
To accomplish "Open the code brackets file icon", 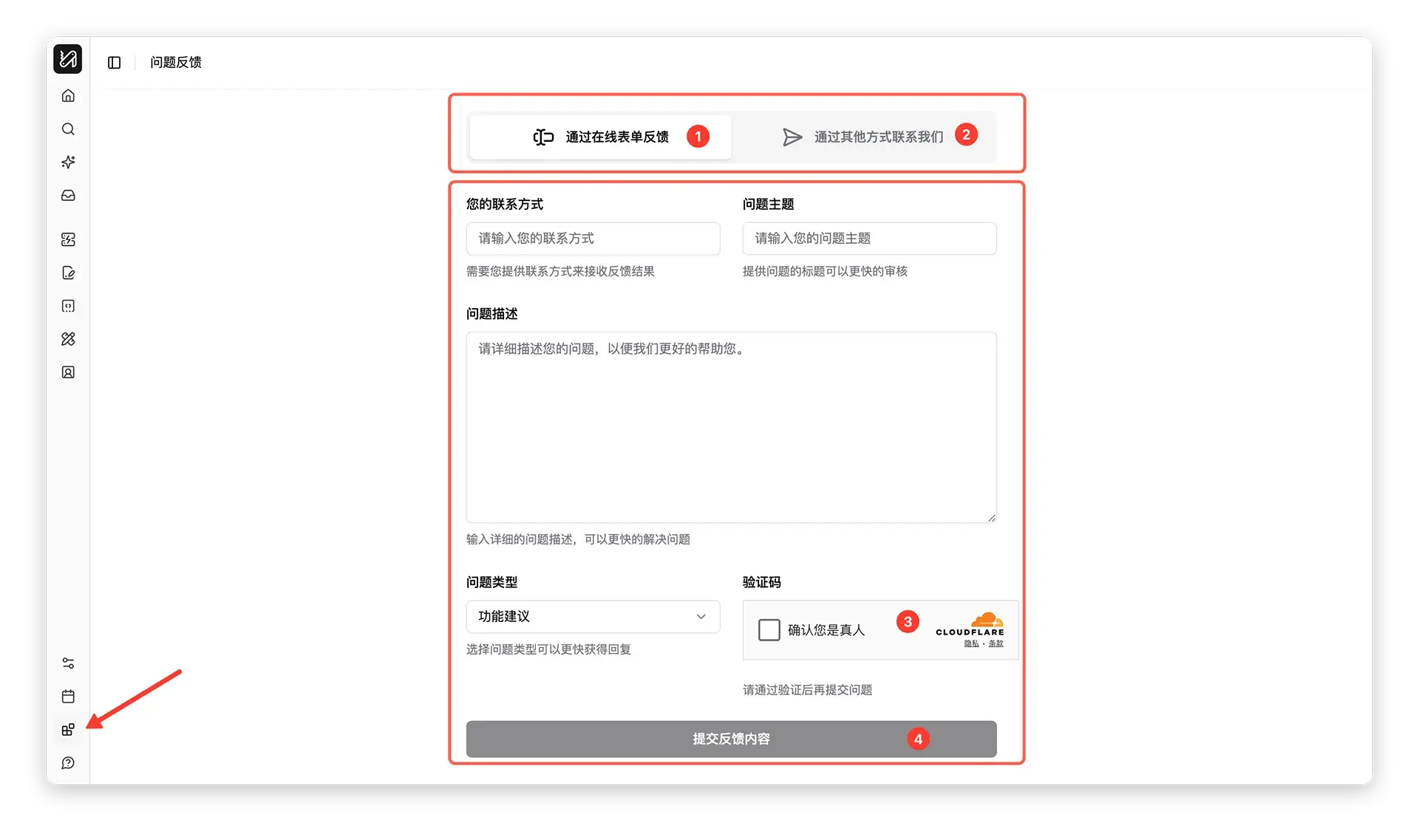I will (68, 306).
